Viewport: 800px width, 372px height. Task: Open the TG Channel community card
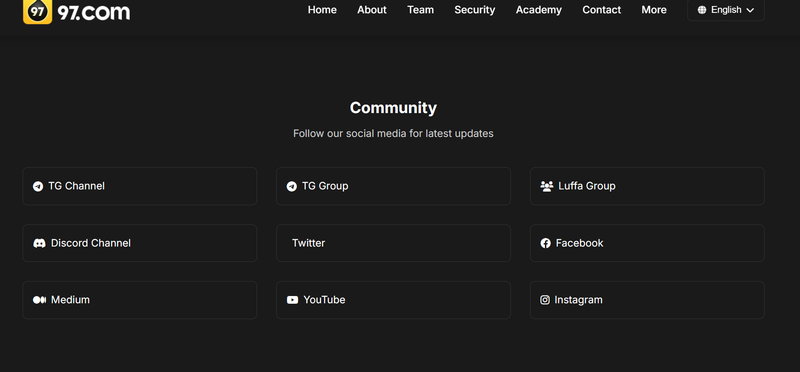tap(140, 186)
